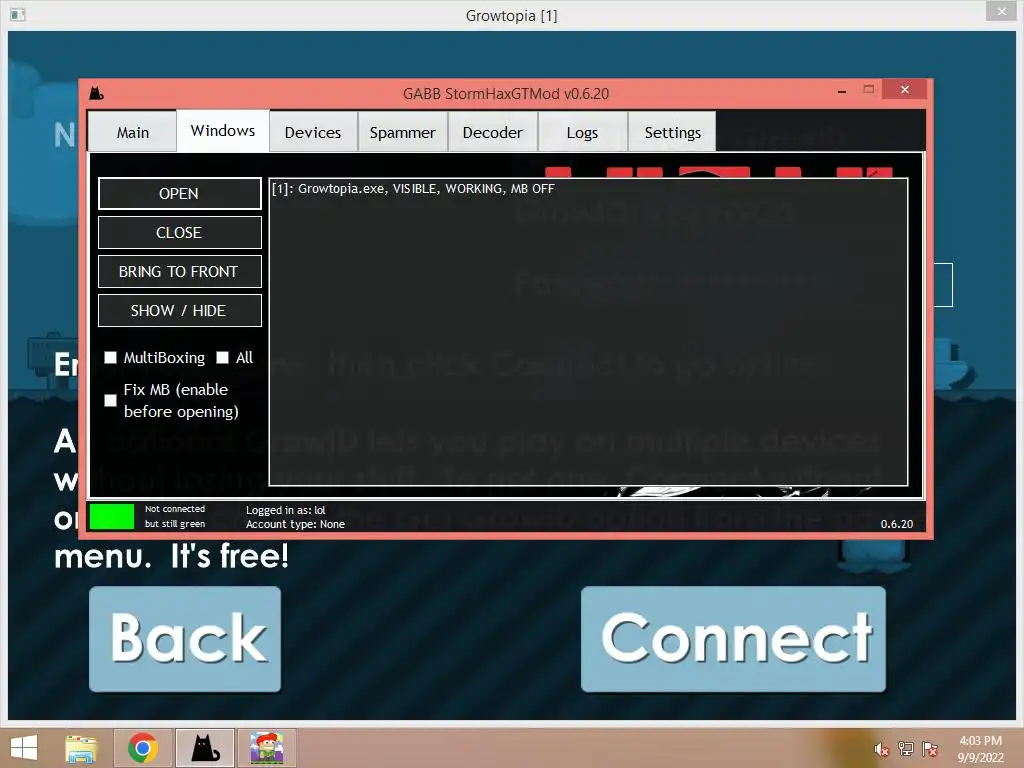Image resolution: width=1024 pixels, height=768 pixels.
Task: Enable the MultiBoxing checkbox
Action: 110,357
